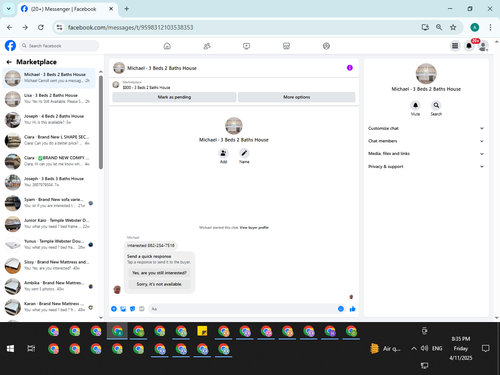500x375 pixels.
Task: Click Mark as pending button
Action: pyautogui.click(x=174, y=97)
